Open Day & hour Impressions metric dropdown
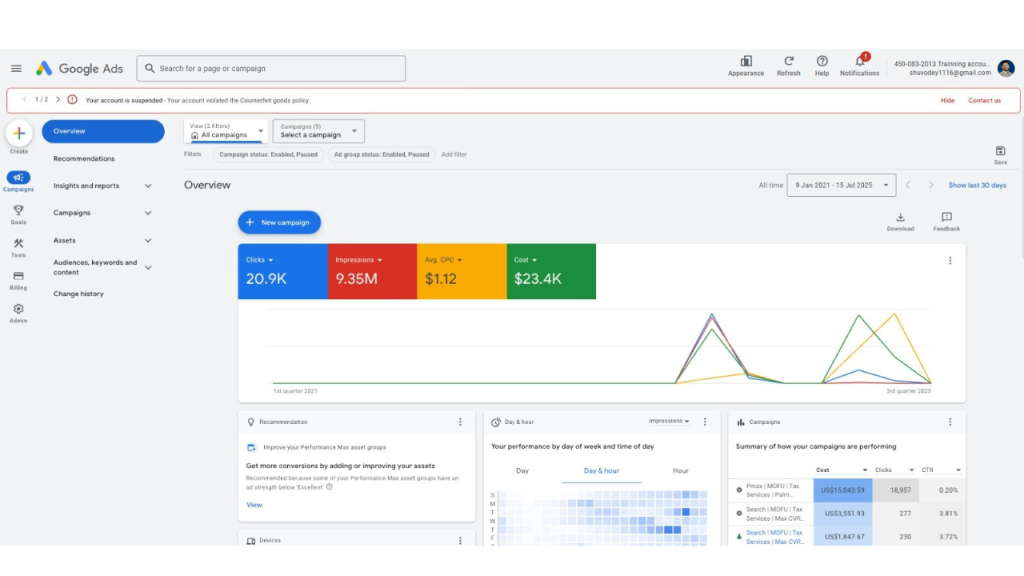Screen dimensions: 1024x576 (x=669, y=421)
